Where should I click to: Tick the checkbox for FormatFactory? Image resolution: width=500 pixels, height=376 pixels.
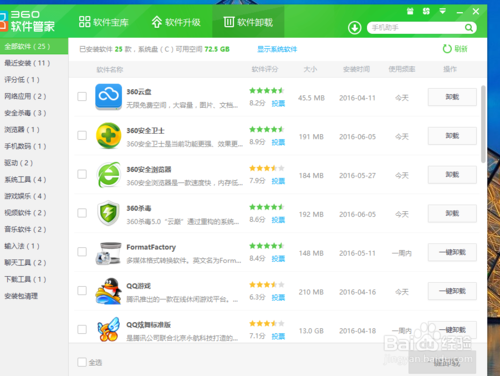coord(82,252)
